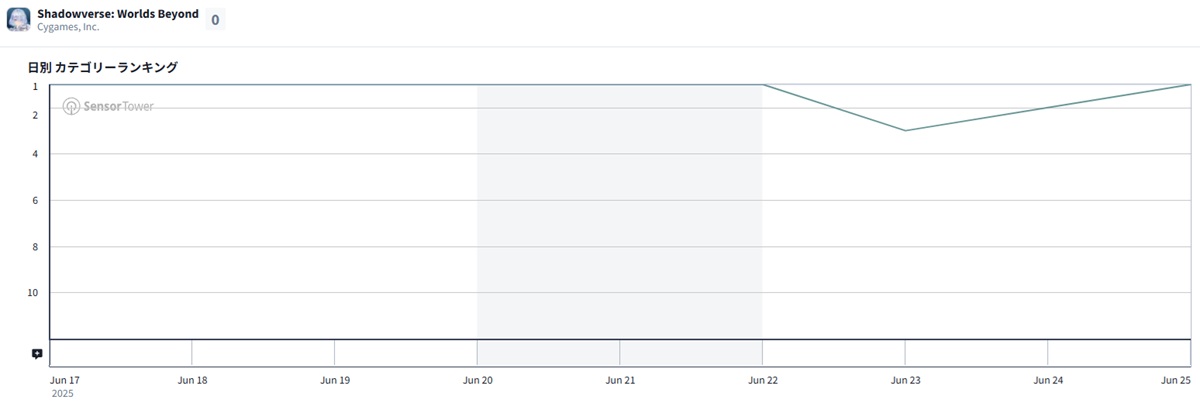Select the Jun 25 date on timeline
Screen dimensions: 1200x403
click(x=1176, y=380)
